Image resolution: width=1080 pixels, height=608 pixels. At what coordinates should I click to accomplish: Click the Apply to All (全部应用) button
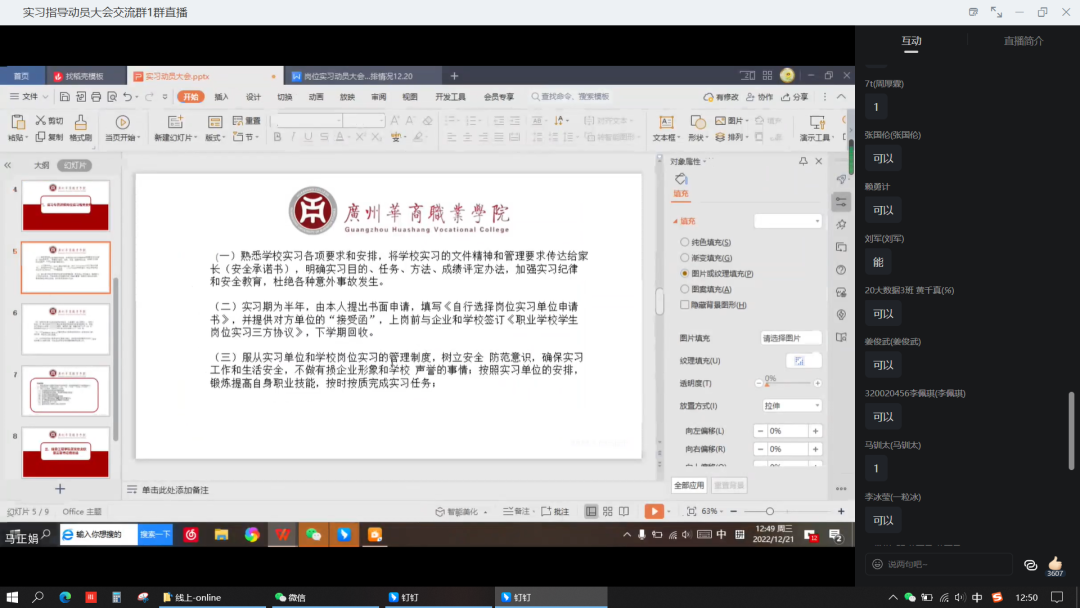click(689, 485)
